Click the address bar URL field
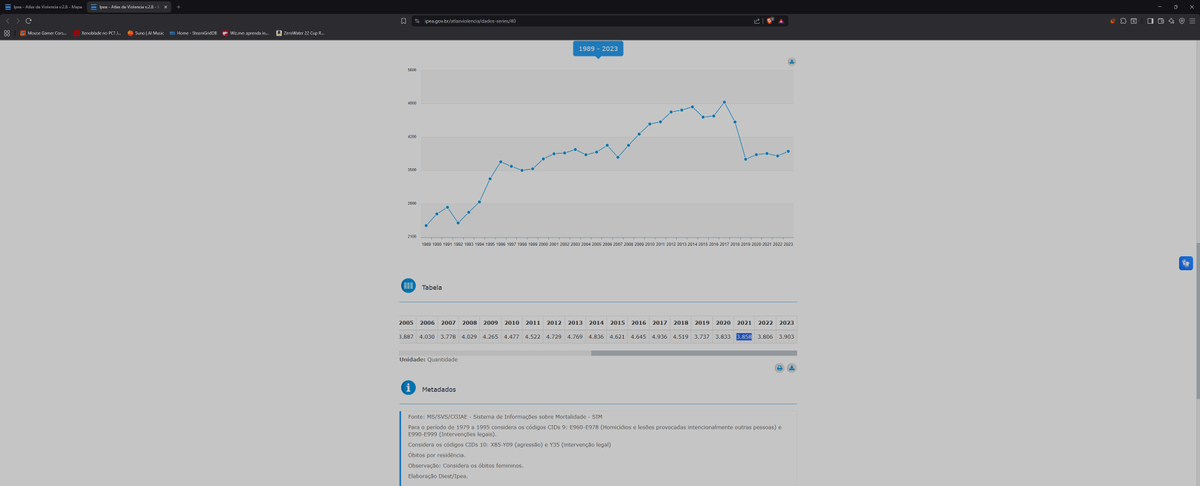Screen dimensions: 1200x486 pyautogui.click(x=580, y=20)
